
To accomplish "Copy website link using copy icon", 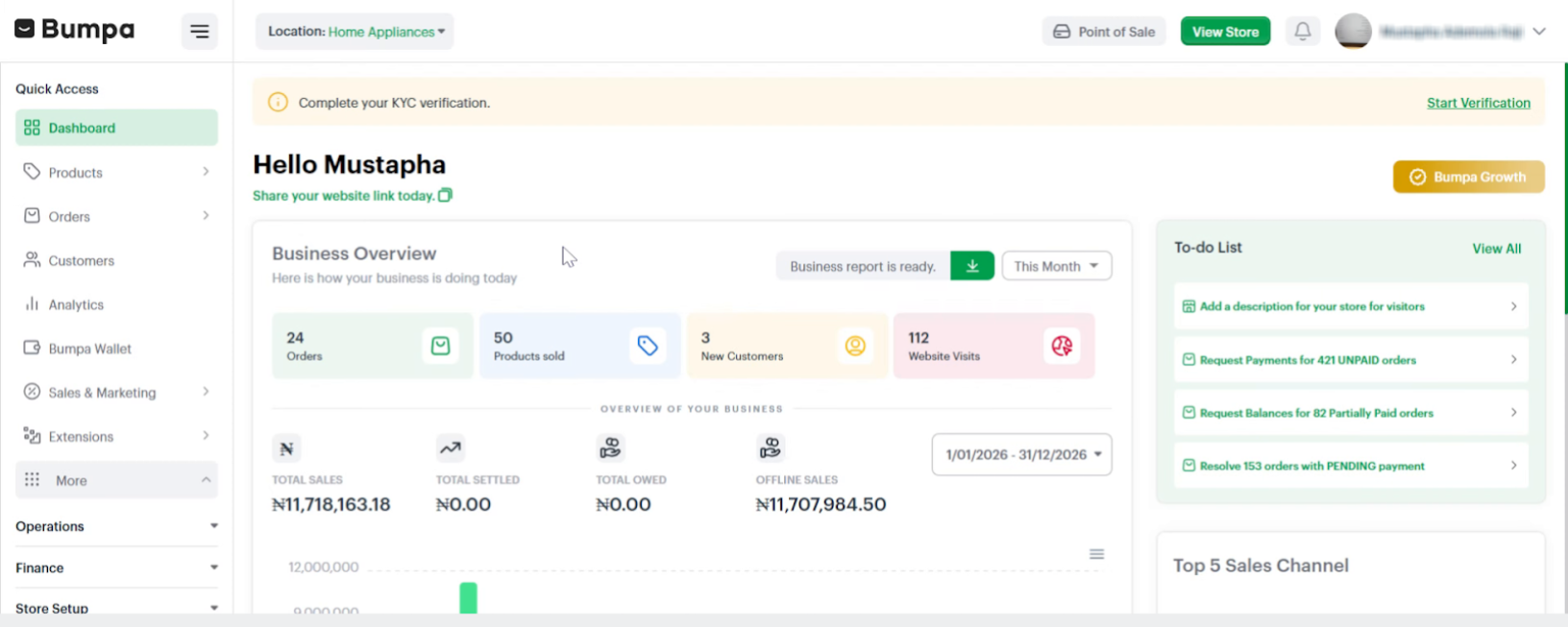I will click(x=445, y=195).
